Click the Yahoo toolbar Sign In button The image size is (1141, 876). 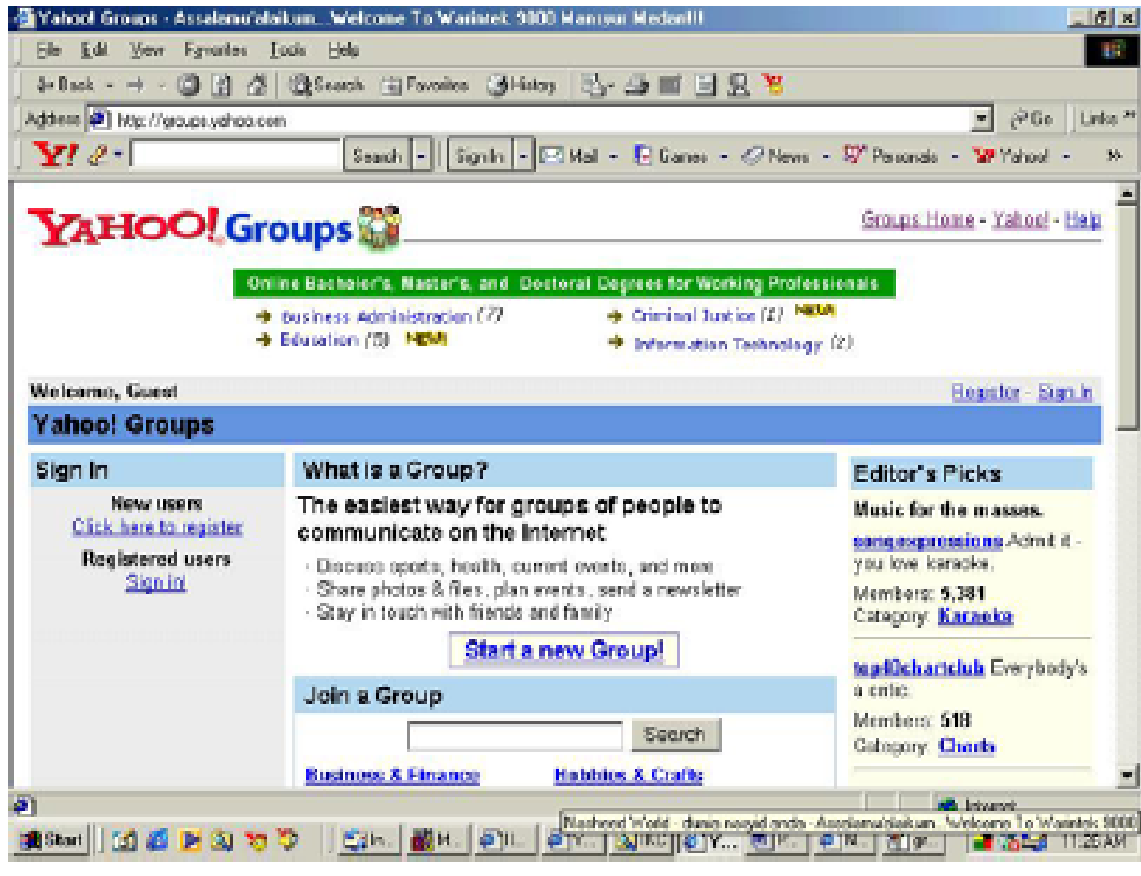481,155
